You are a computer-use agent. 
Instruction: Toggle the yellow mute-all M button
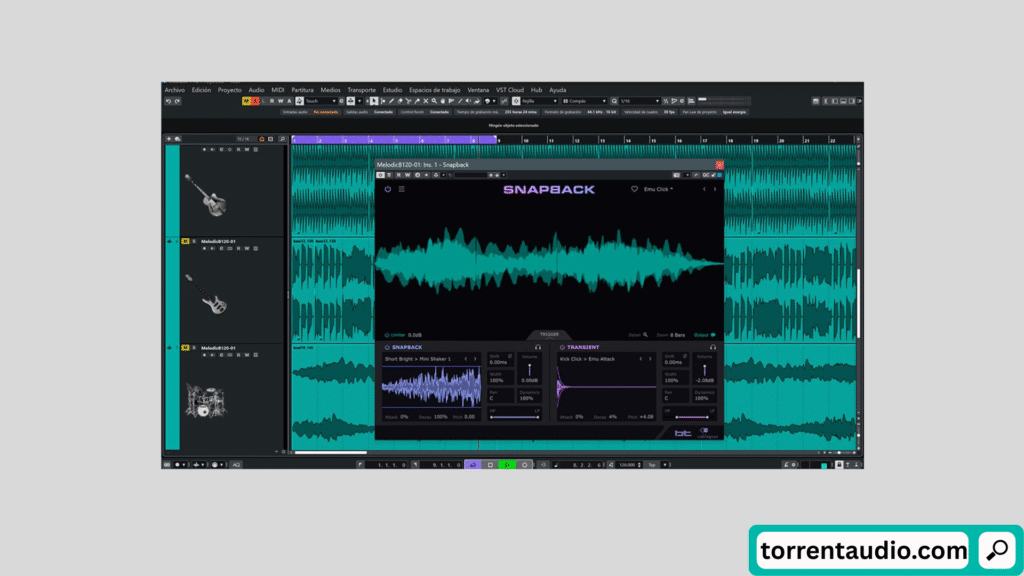pyautogui.click(x=246, y=101)
